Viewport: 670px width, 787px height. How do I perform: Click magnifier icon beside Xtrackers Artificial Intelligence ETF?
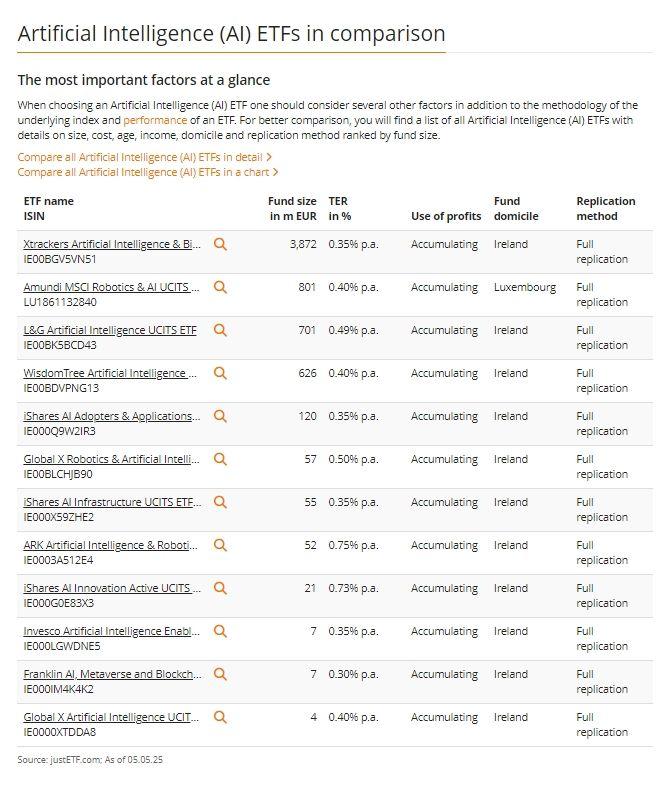pyautogui.click(x=220, y=244)
